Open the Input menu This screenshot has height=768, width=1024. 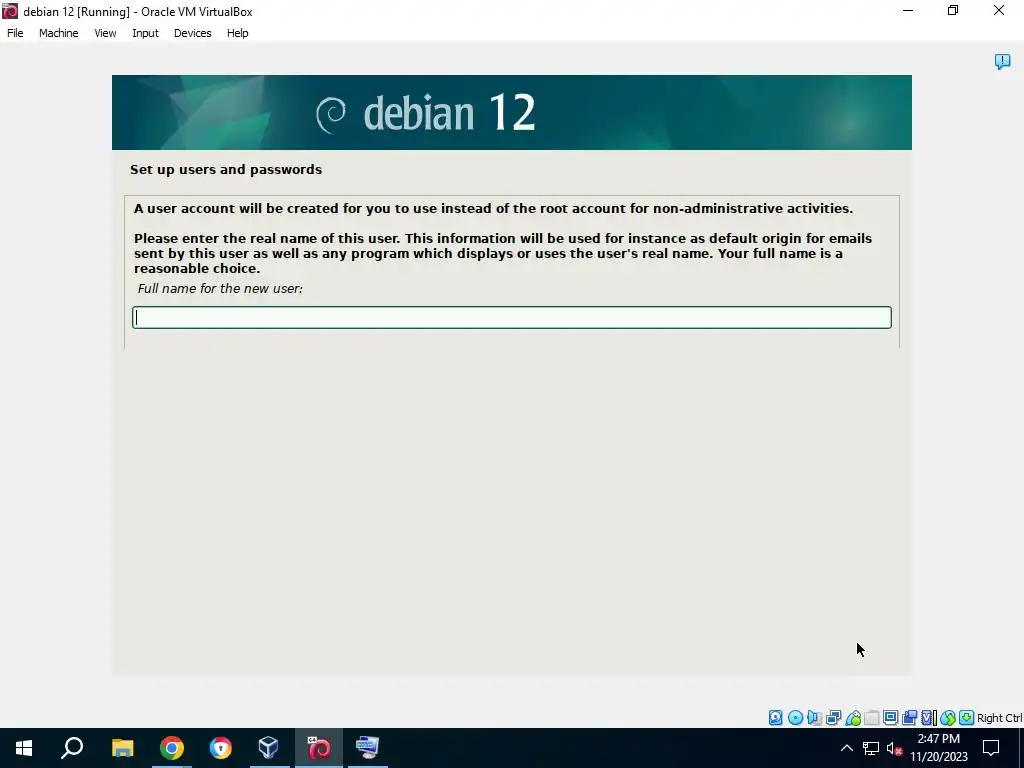pos(145,33)
